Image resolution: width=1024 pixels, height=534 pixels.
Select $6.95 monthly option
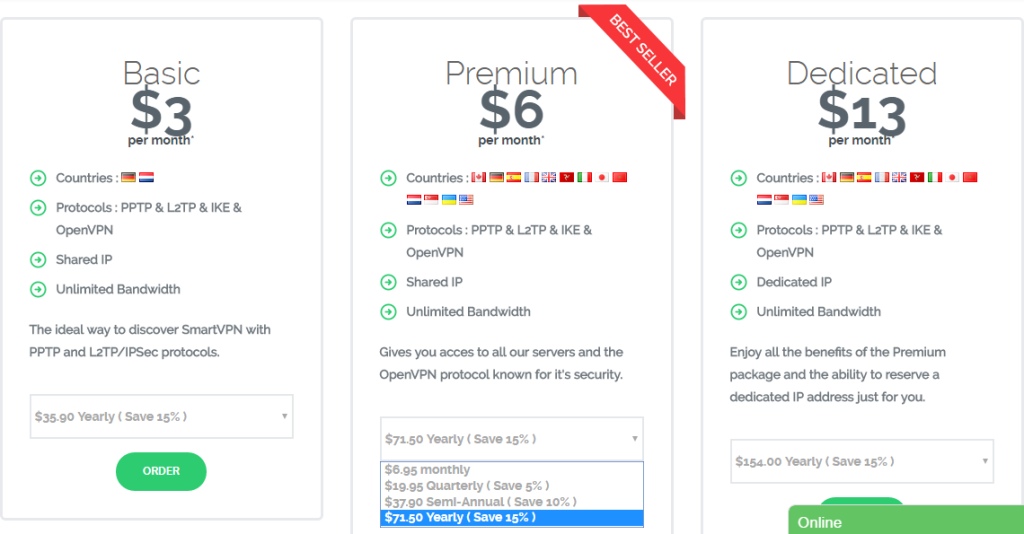[x=511, y=469]
